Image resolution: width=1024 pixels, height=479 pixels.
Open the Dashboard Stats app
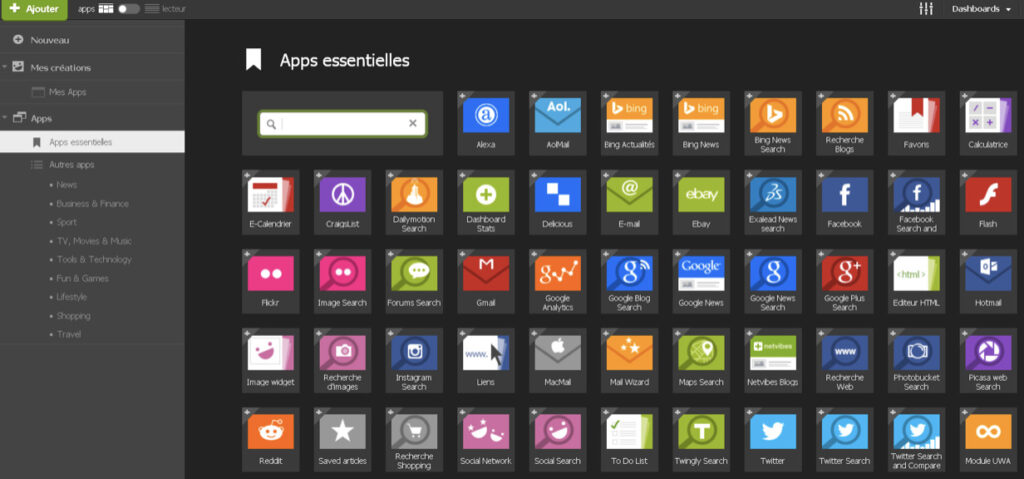[x=486, y=202]
